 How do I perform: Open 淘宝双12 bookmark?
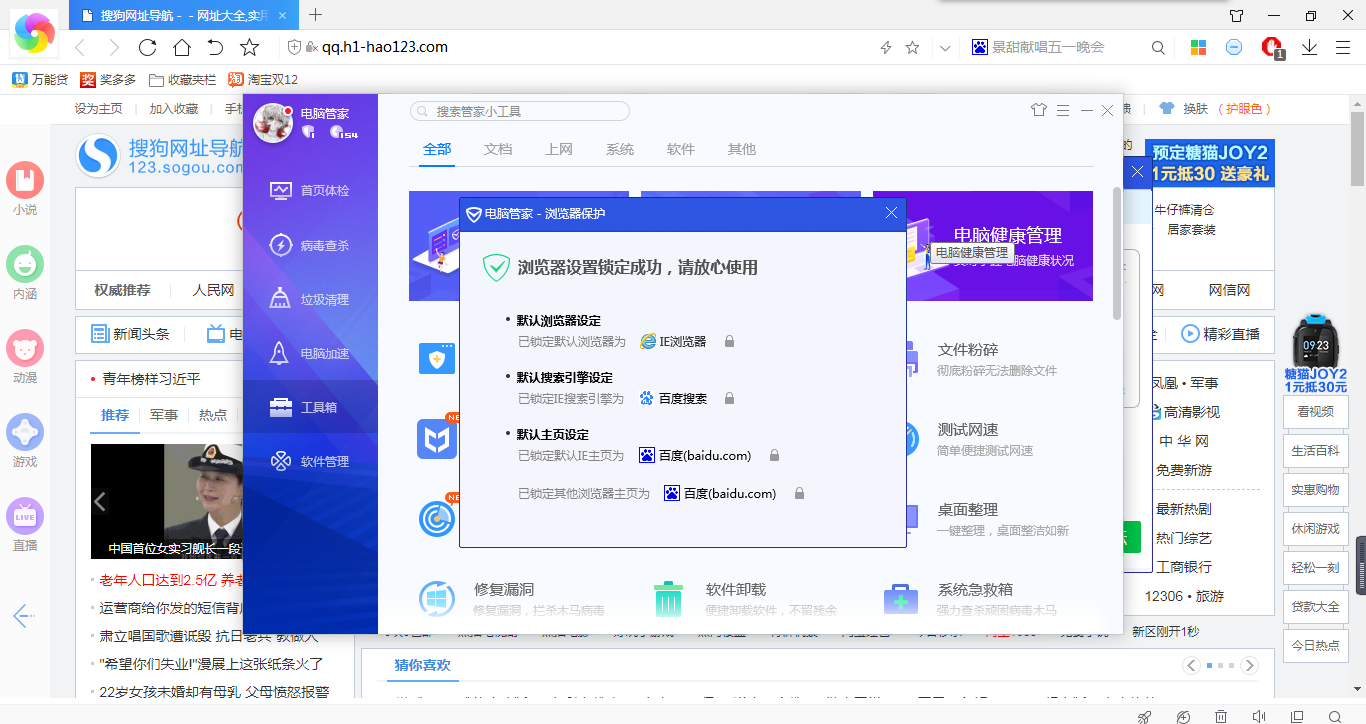click(263, 79)
